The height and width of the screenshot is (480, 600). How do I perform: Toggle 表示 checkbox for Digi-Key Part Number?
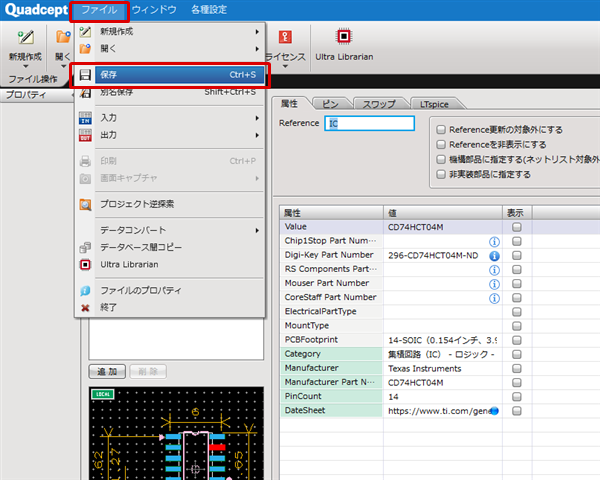click(x=517, y=255)
